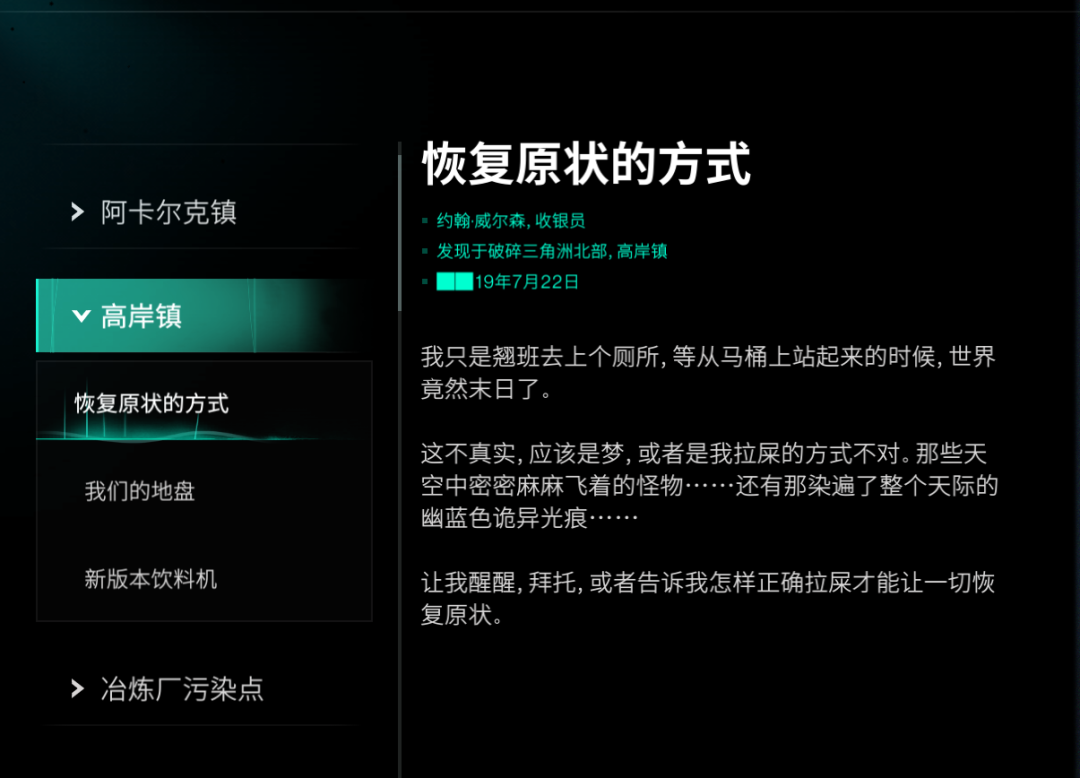Image resolution: width=1080 pixels, height=778 pixels.
Task: Open the 新版本饮料机 entry
Action: point(150,579)
